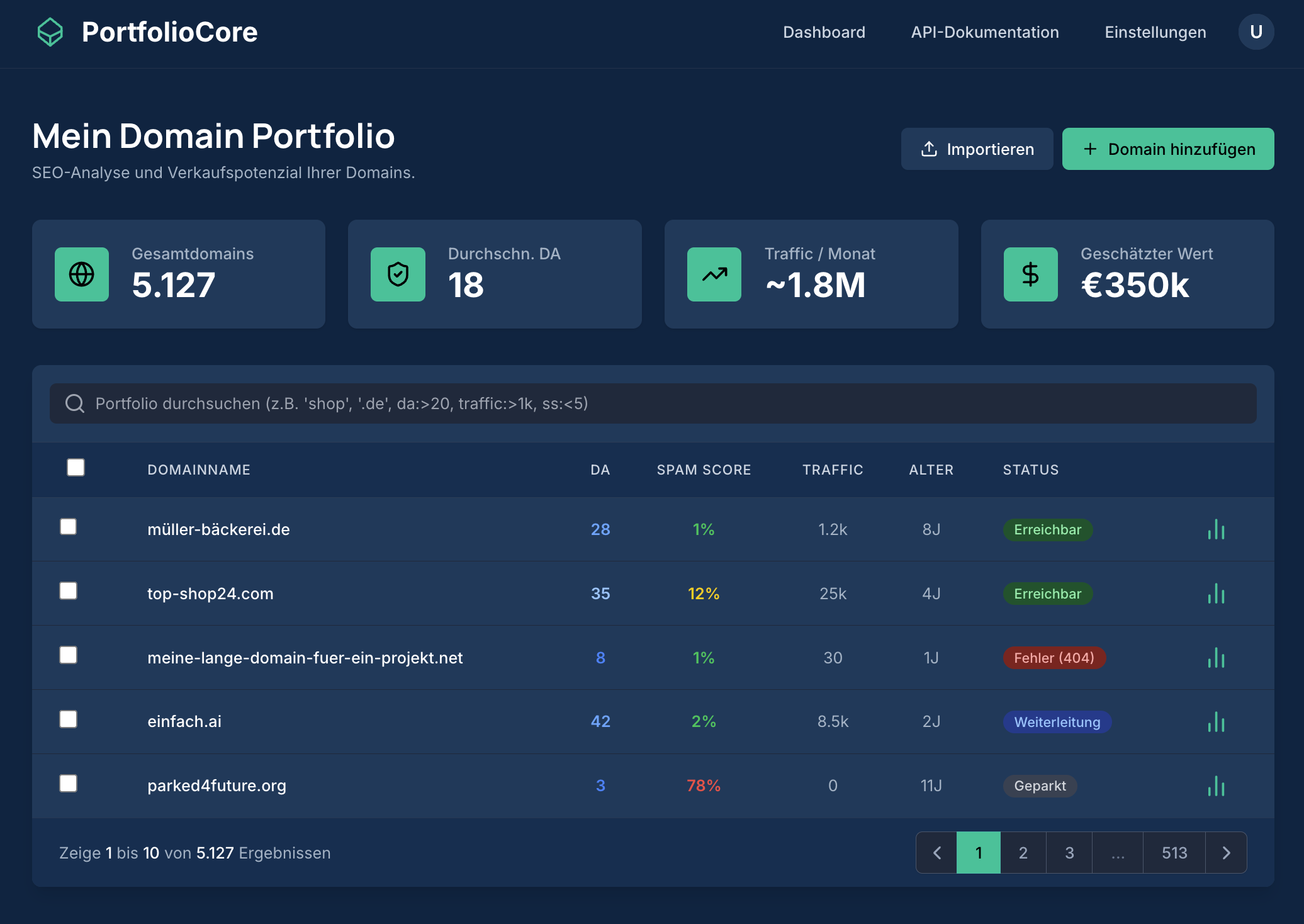Click the globe icon on Gesamtdomains card
The height and width of the screenshot is (924, 1304).
pos(82,274)
